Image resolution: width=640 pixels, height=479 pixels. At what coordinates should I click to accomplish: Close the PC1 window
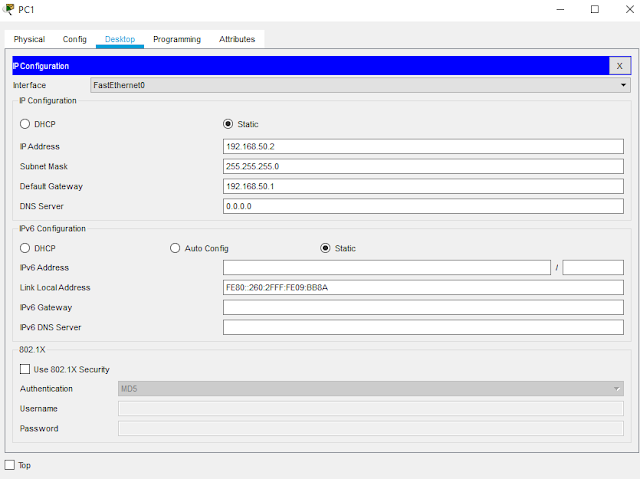(629, 9)
